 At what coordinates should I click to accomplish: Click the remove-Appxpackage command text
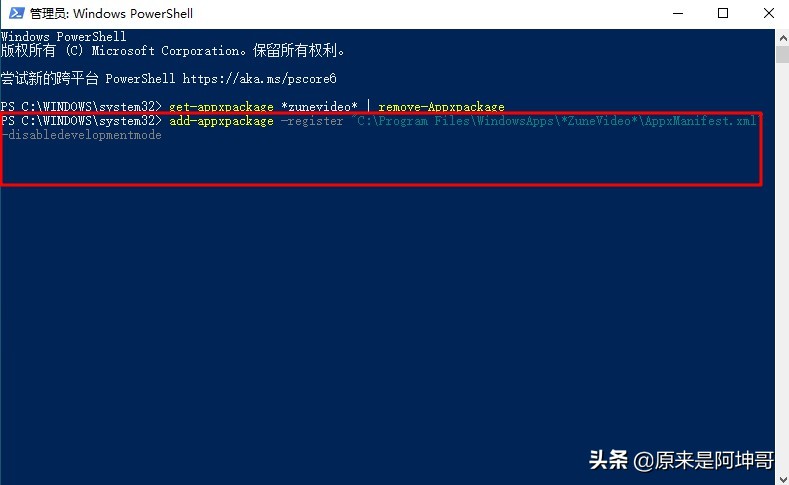pyautogui.click(x=441, y=107)
